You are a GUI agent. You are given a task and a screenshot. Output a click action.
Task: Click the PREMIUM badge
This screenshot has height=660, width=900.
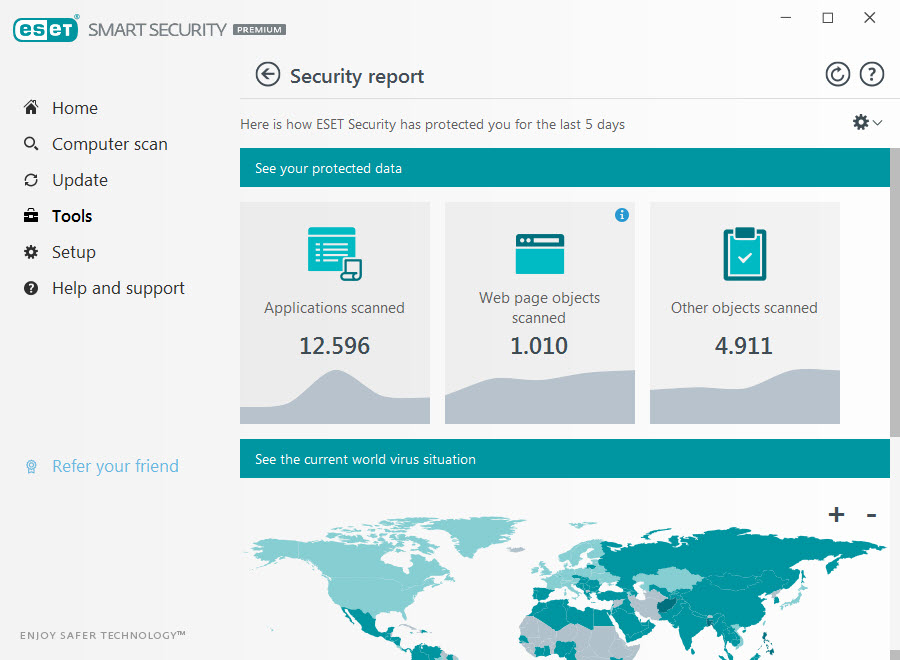(259, 29)
